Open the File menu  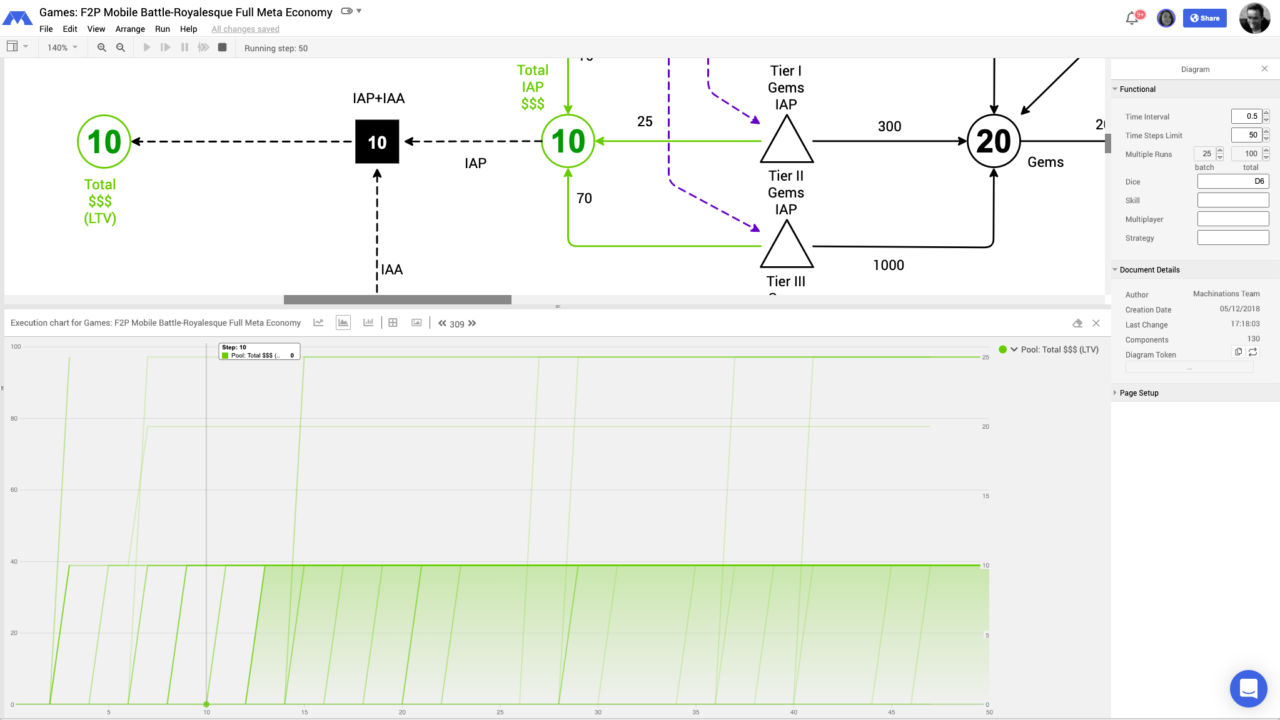click(46, 29)
